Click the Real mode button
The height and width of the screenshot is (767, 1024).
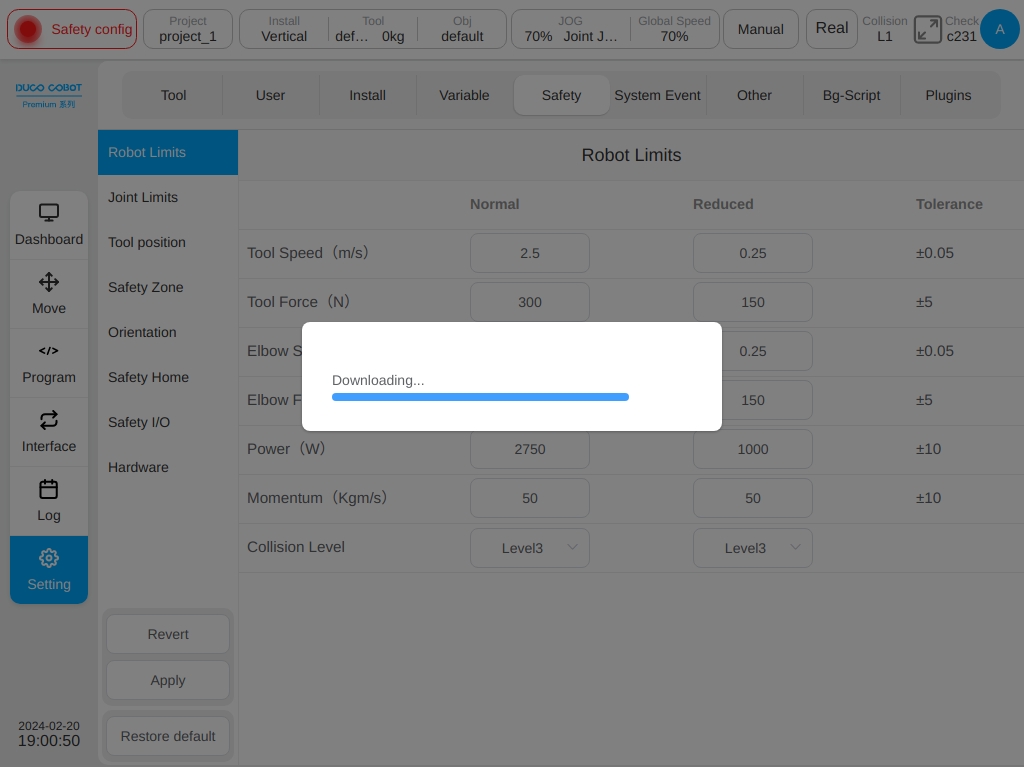click(831, 29)
